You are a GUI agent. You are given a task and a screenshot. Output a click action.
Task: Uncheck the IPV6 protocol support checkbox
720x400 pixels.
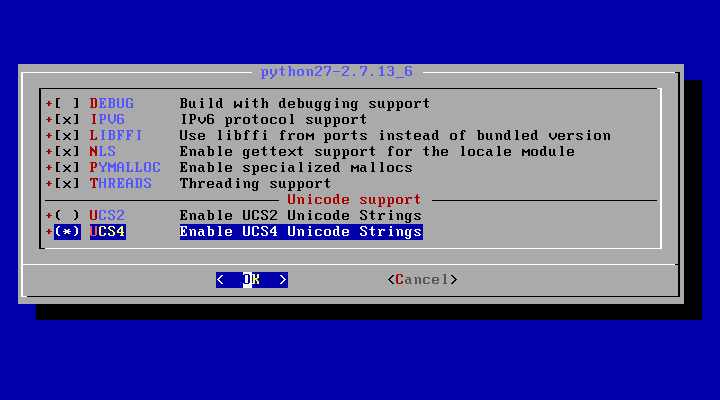pos(67,120)
